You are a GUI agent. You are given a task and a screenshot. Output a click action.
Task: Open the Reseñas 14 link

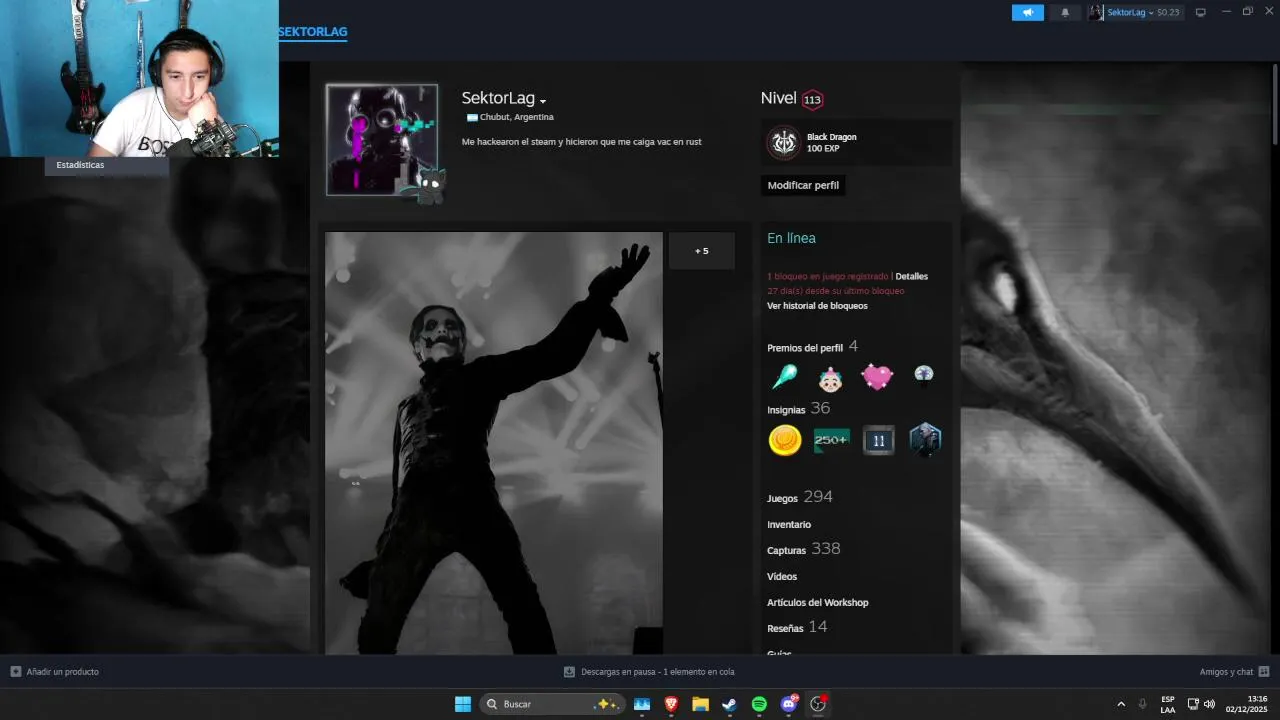click(x=797, y=627)
